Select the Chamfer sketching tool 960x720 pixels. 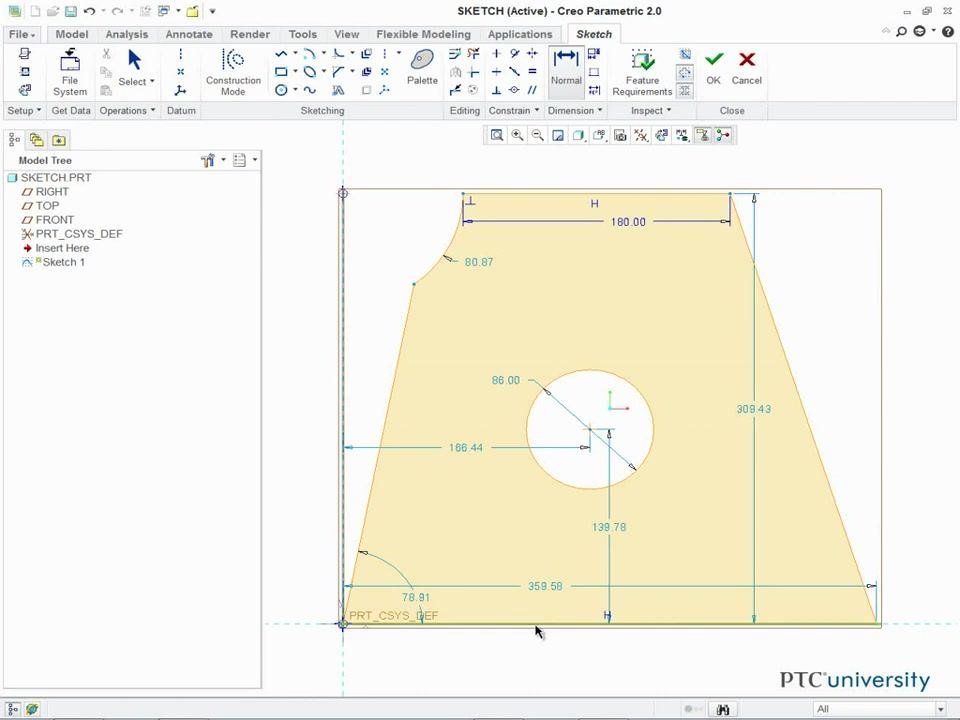[338, 72]
